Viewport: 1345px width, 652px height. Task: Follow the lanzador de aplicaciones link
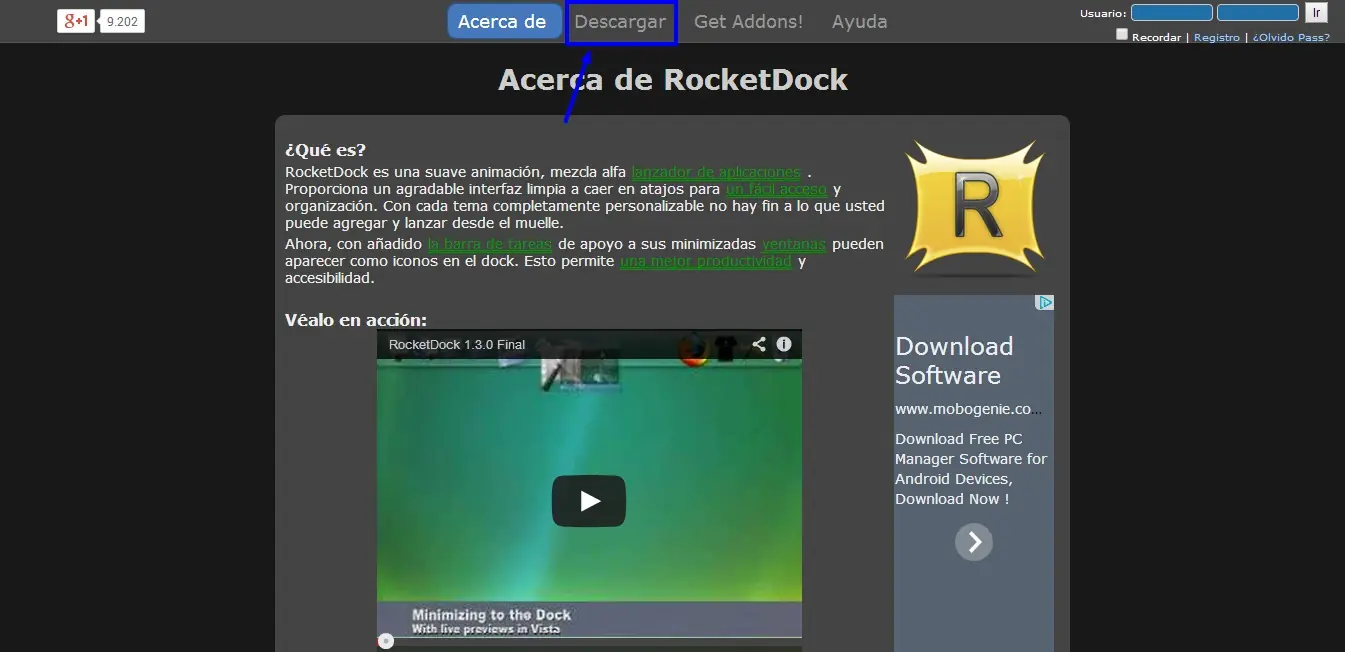716,172
